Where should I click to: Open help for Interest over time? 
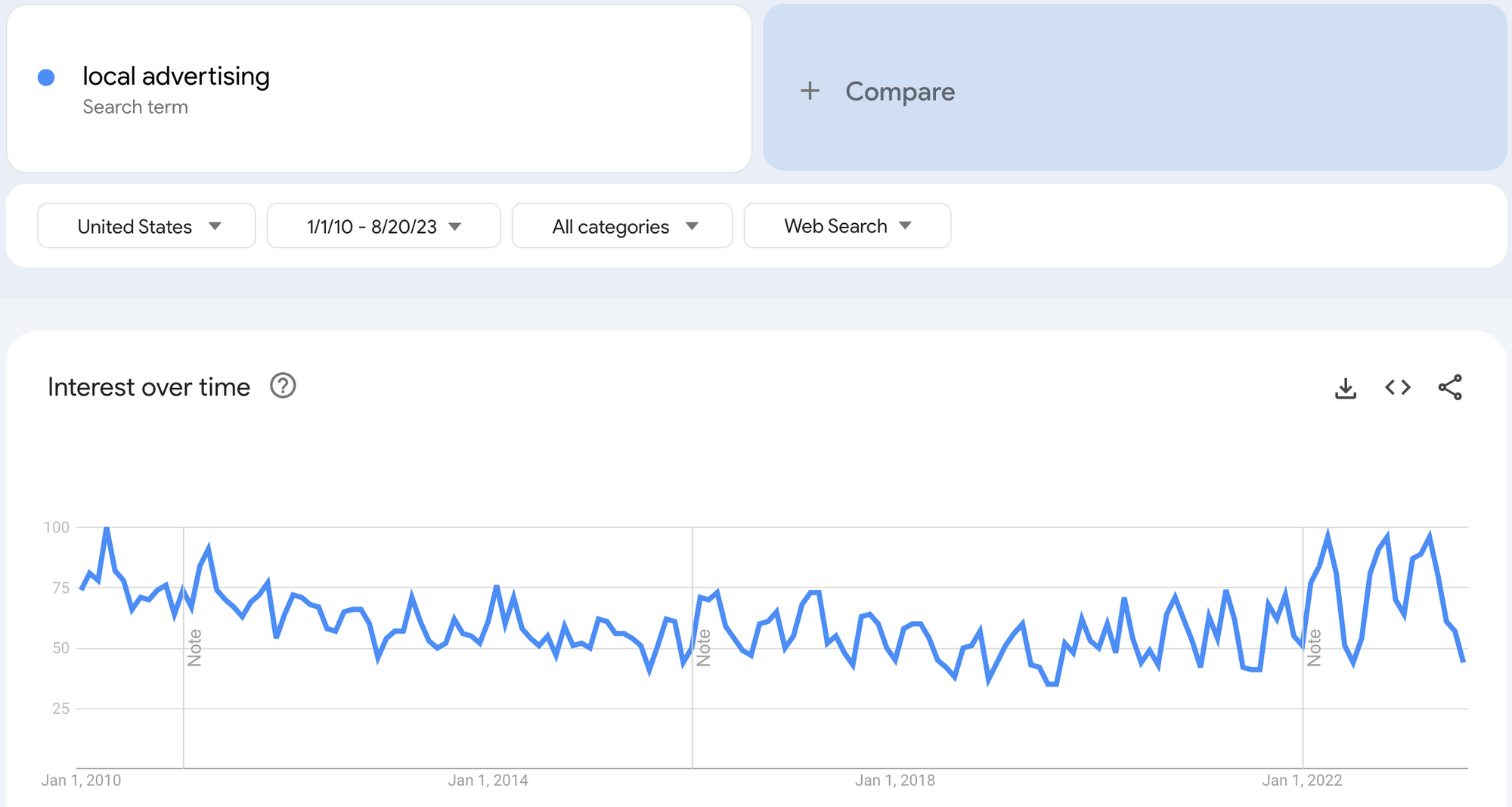283,386
